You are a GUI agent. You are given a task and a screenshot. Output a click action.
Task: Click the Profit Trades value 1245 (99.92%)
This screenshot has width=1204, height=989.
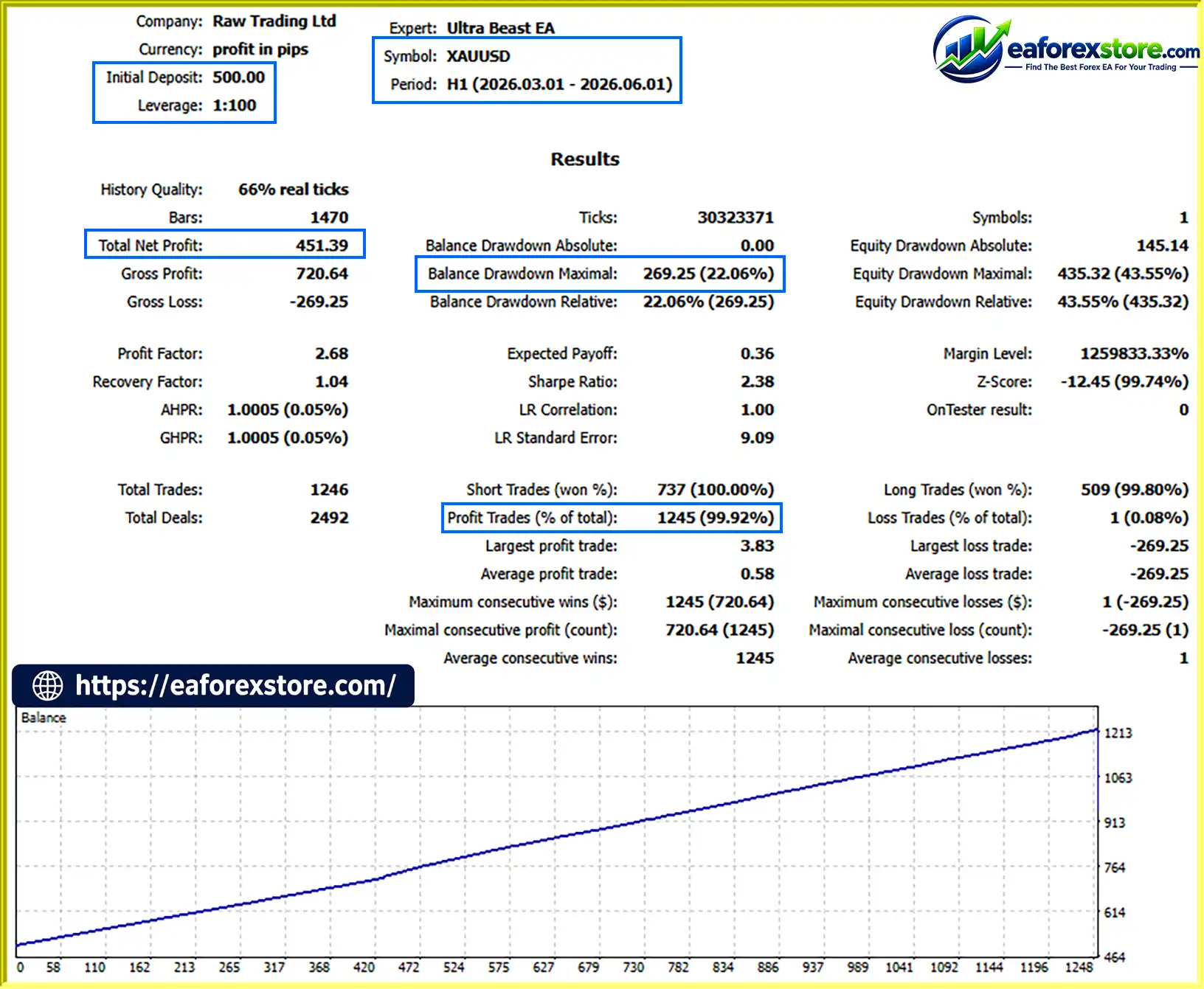pyautogui.click(x=716, y=518)
